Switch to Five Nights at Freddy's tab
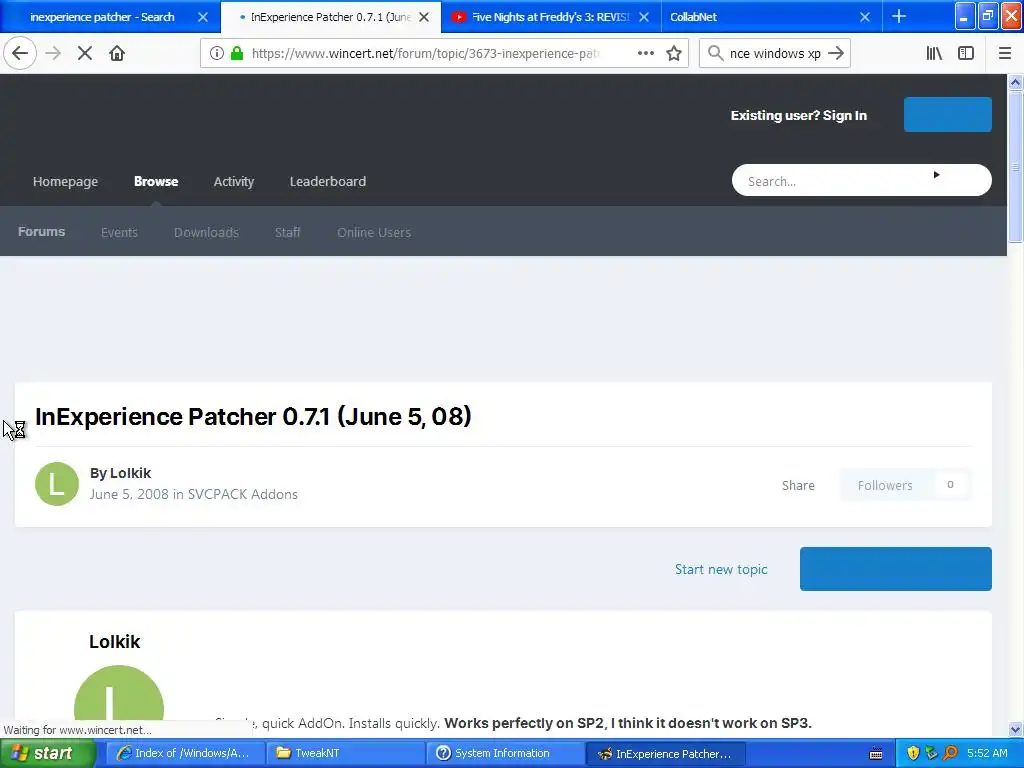The height and width of the screenshot is (768, 1024). click(x=550, y=17)
